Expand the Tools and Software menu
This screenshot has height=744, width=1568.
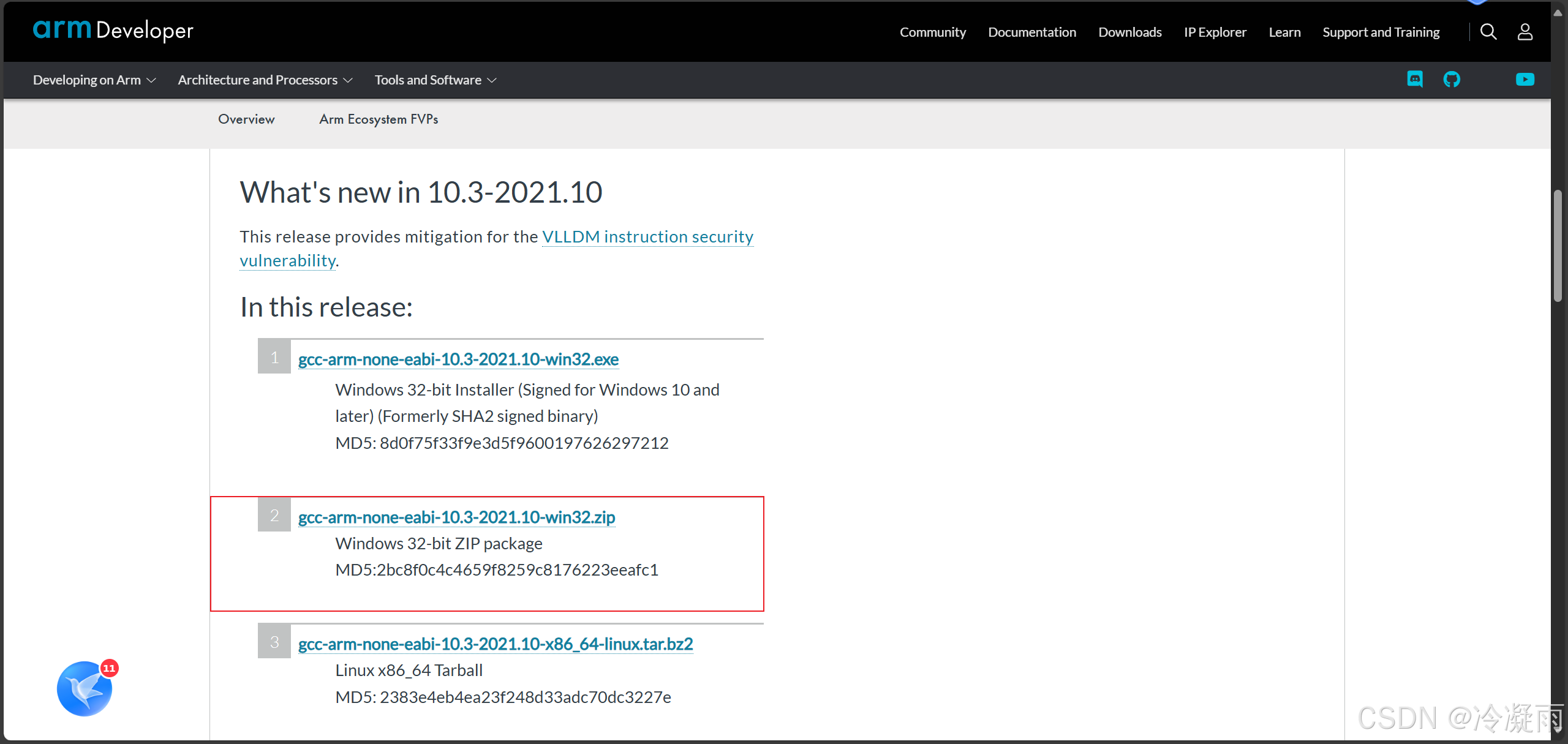pyautogui.click(x=435, y=80)
